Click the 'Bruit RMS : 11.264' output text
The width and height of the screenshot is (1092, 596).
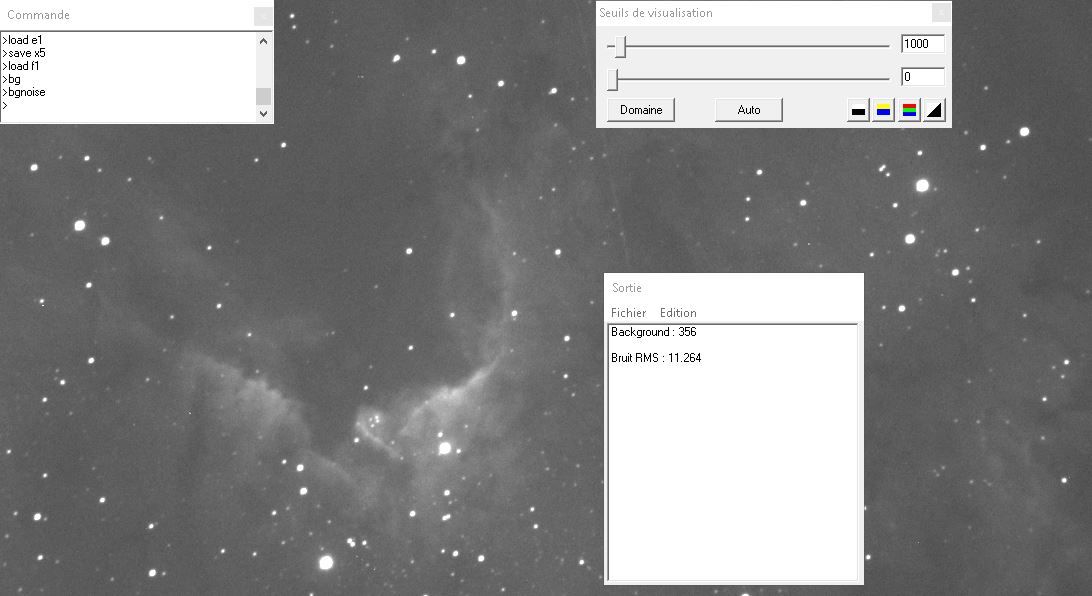point(656,358)
